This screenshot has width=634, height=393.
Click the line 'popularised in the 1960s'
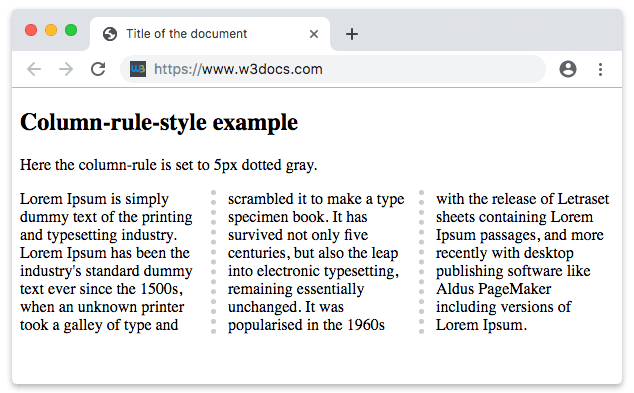pyautogui.click(x=306, y=325)
